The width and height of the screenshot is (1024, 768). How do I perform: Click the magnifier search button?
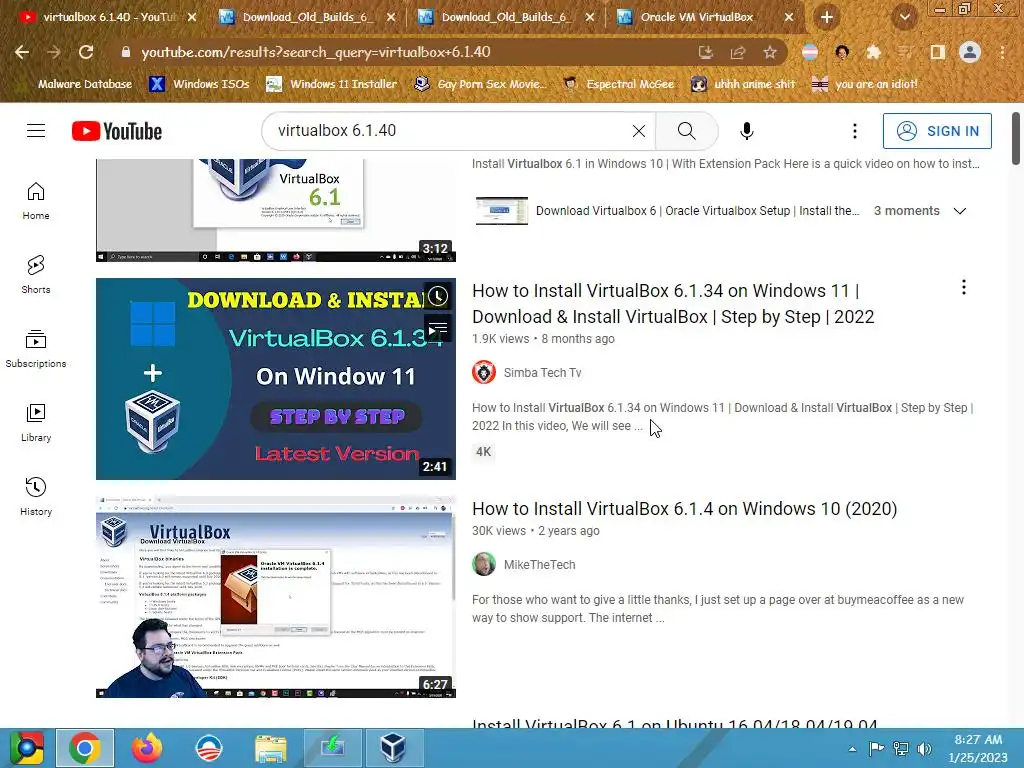point(686,131)
